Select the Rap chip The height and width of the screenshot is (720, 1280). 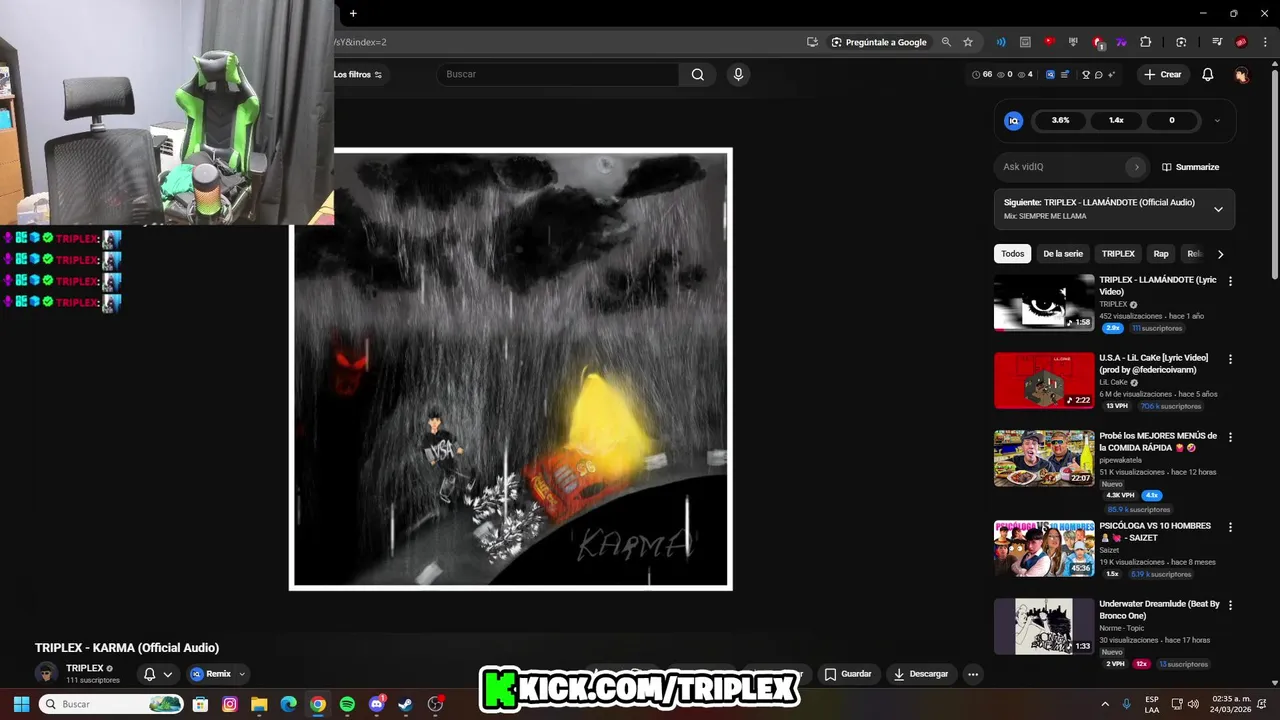pyautogui.click(x=1161, y=254)
